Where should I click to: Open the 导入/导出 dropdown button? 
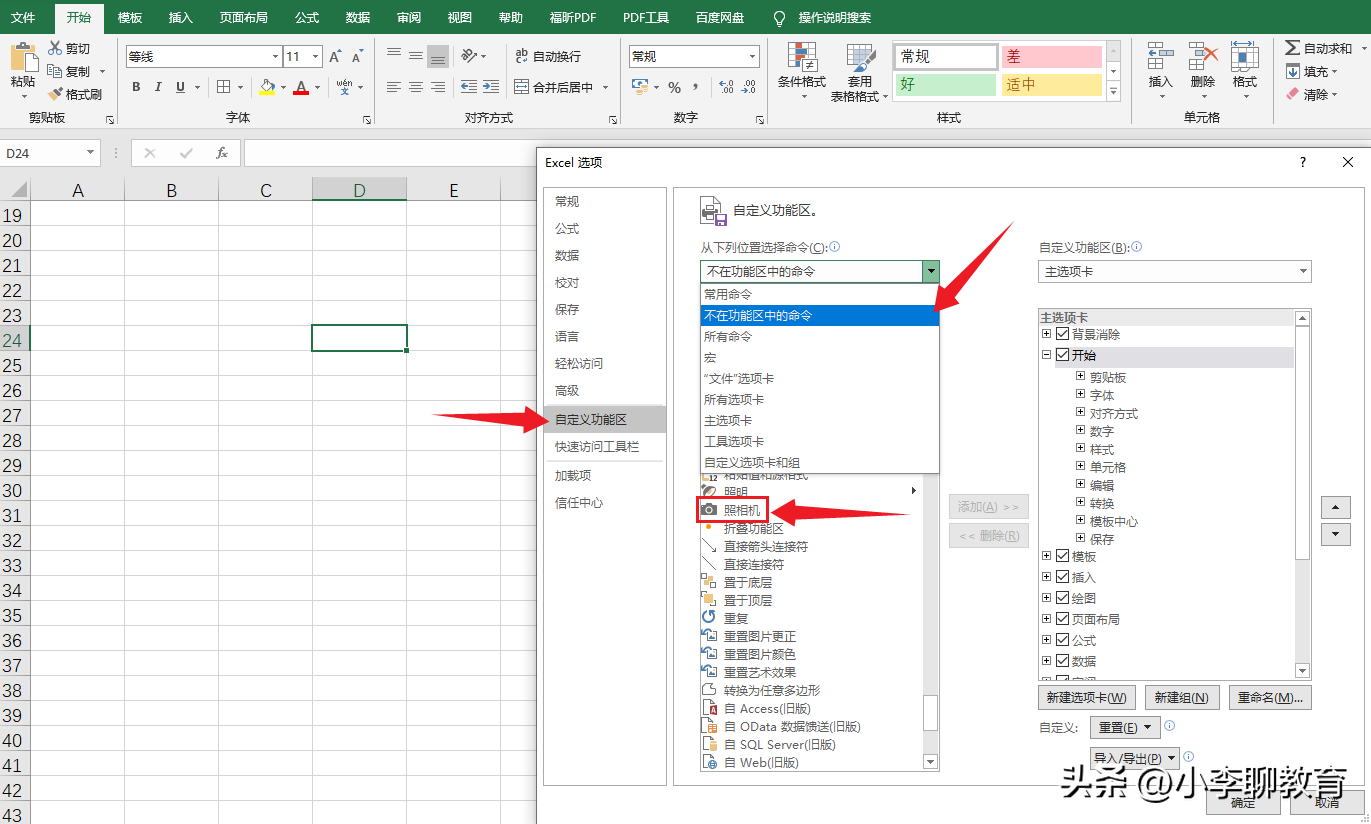[1135, 758]
